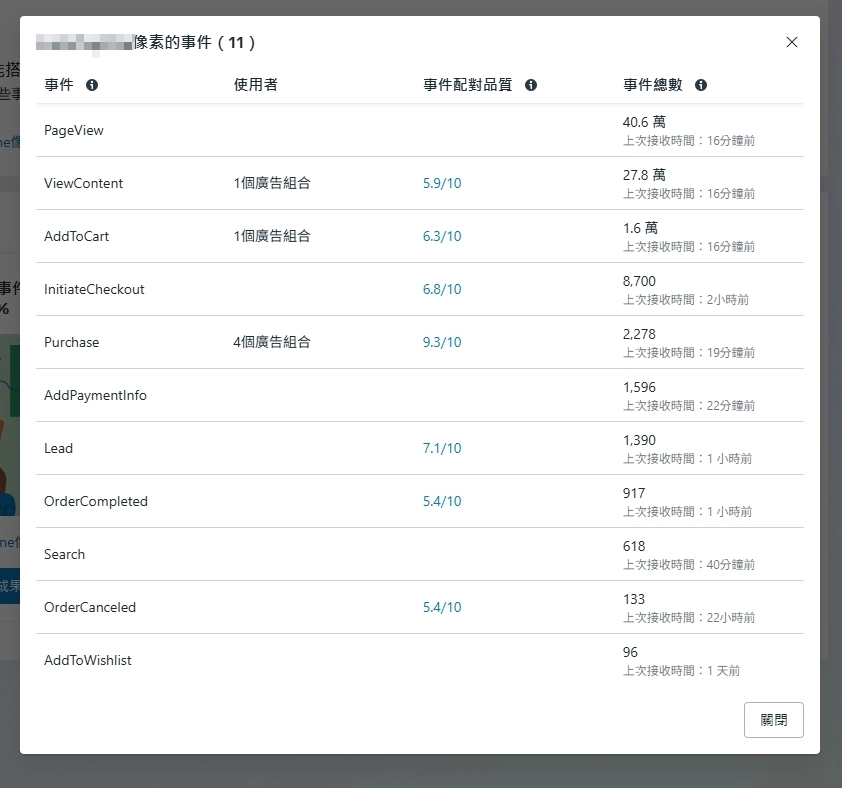Click PageView total 40.6 萬
Viewport: 842px width, 788px height.
click(644, 122)
